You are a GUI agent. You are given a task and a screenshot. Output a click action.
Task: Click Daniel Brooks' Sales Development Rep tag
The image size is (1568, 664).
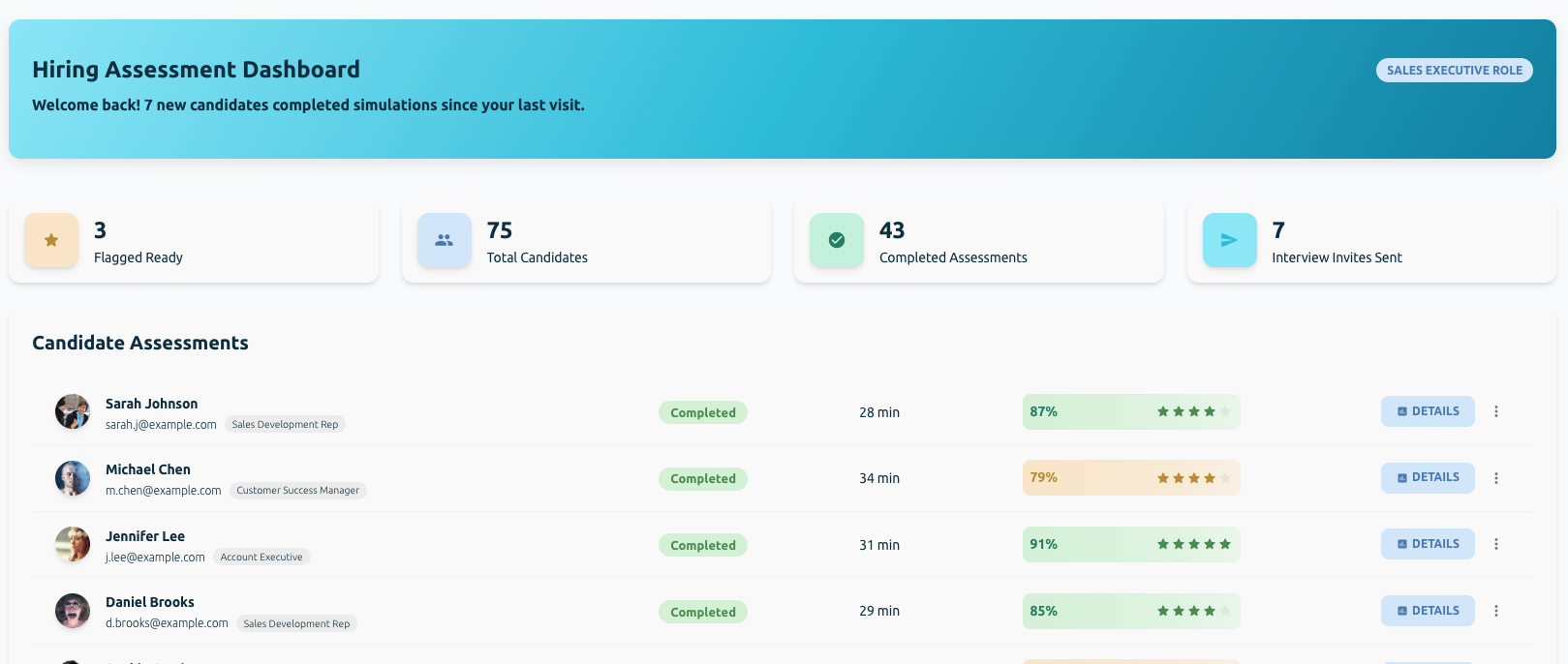tap(296, 623)
